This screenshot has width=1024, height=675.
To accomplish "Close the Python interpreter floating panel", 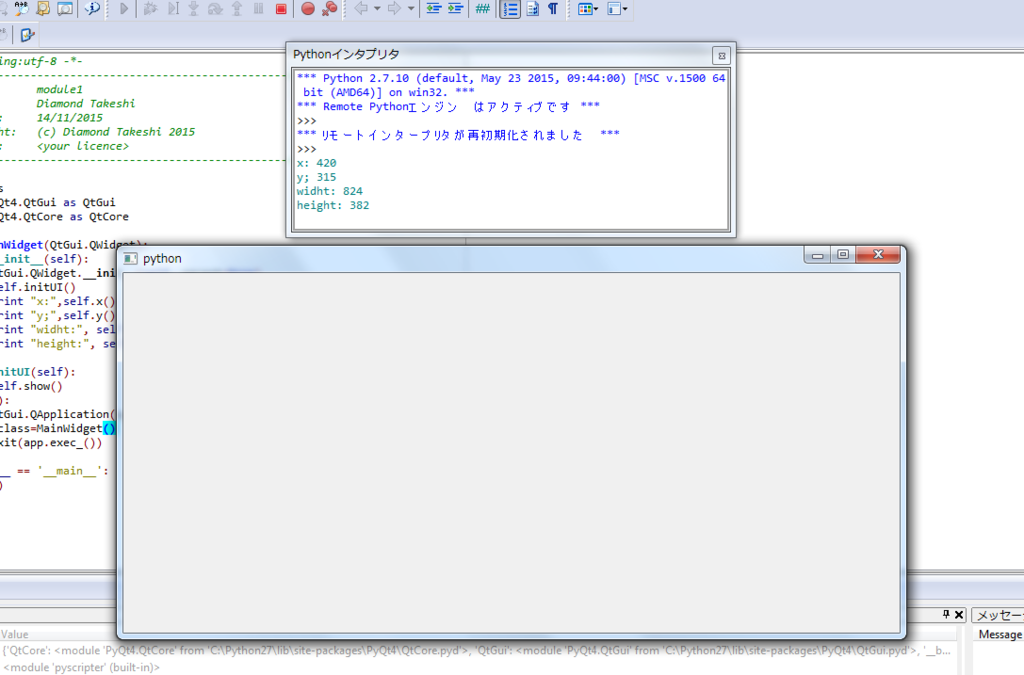I will pyautogui.click(x=722, y=55).
